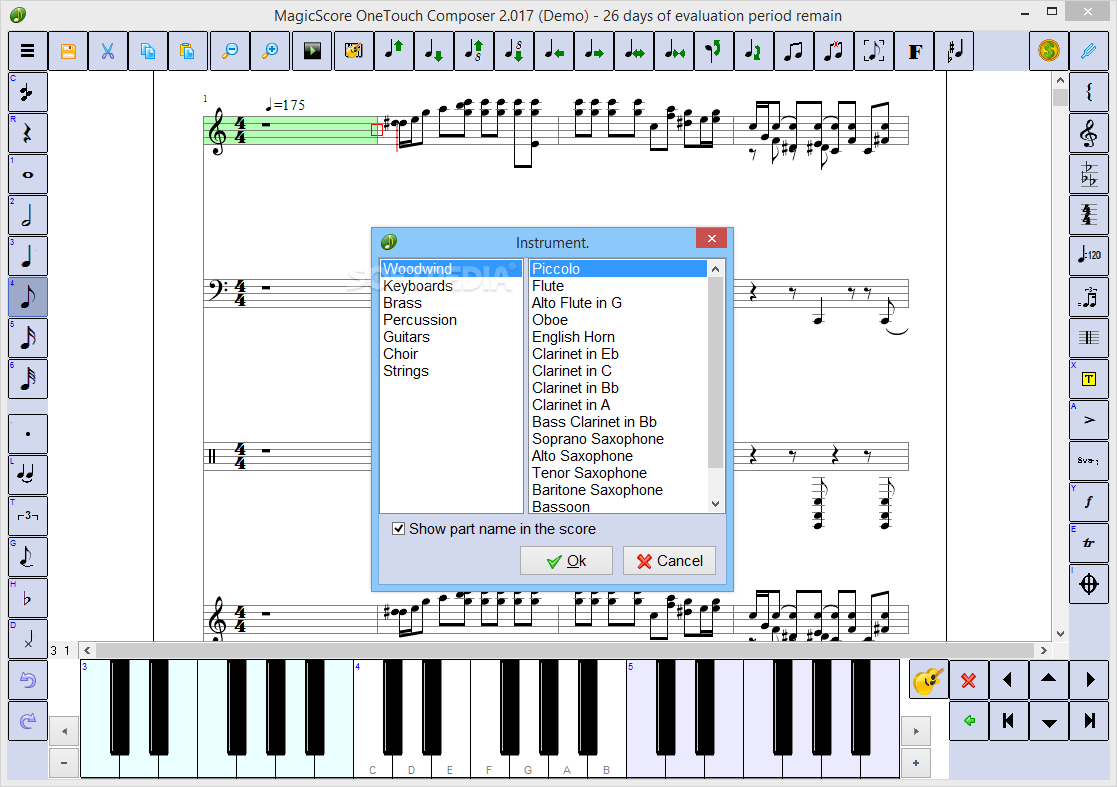Save the score with floppy icon
Viewport: 1117px width, 787px height.
point(68,51)
